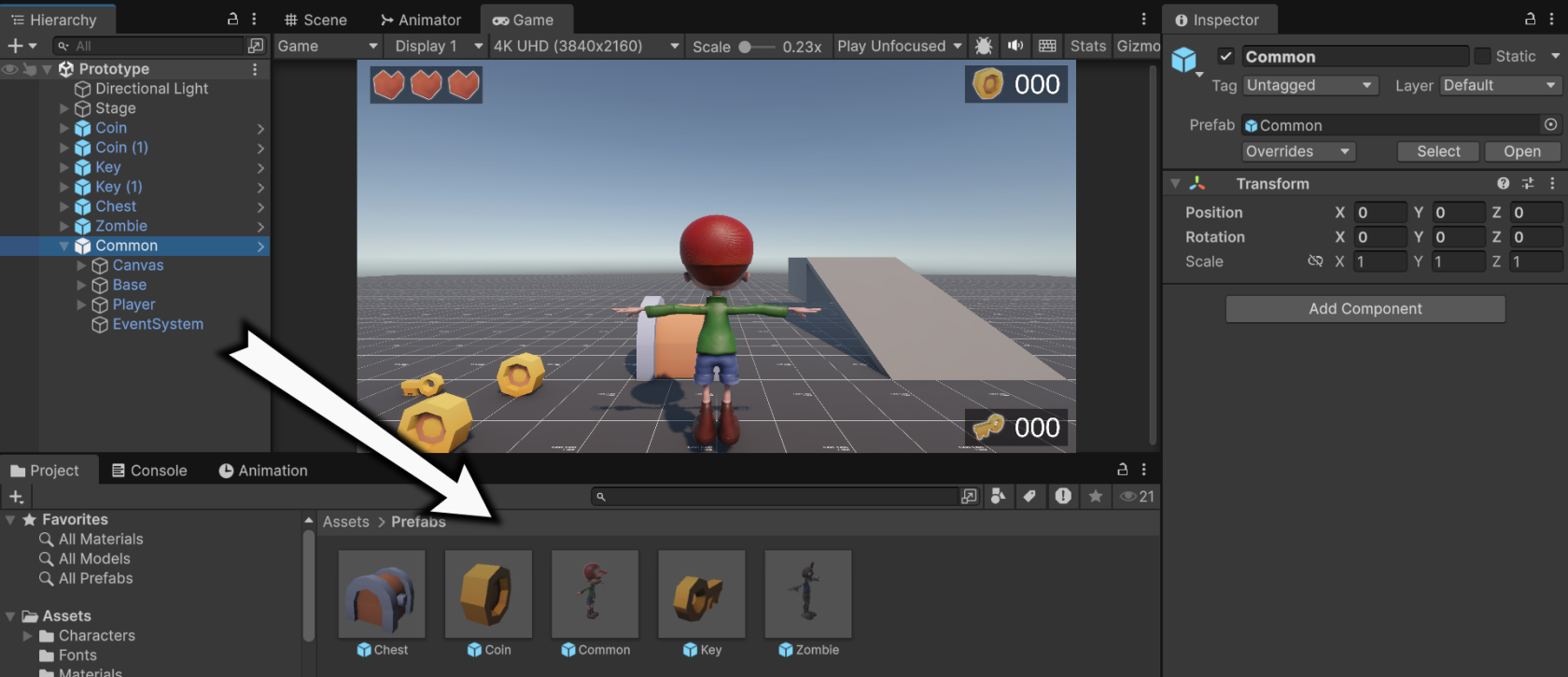
Task: Select the Zombie prefab thumbnail
Action: click(808, 594)
